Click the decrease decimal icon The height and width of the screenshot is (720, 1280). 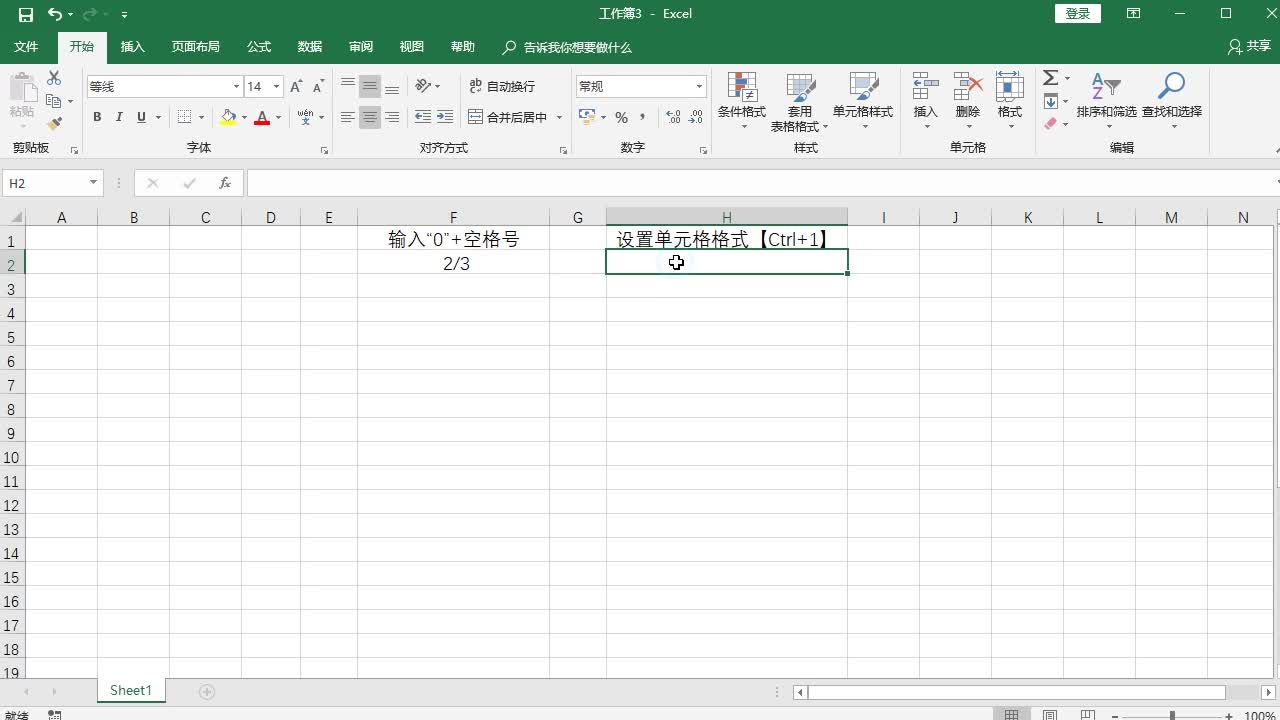[695, 117]
